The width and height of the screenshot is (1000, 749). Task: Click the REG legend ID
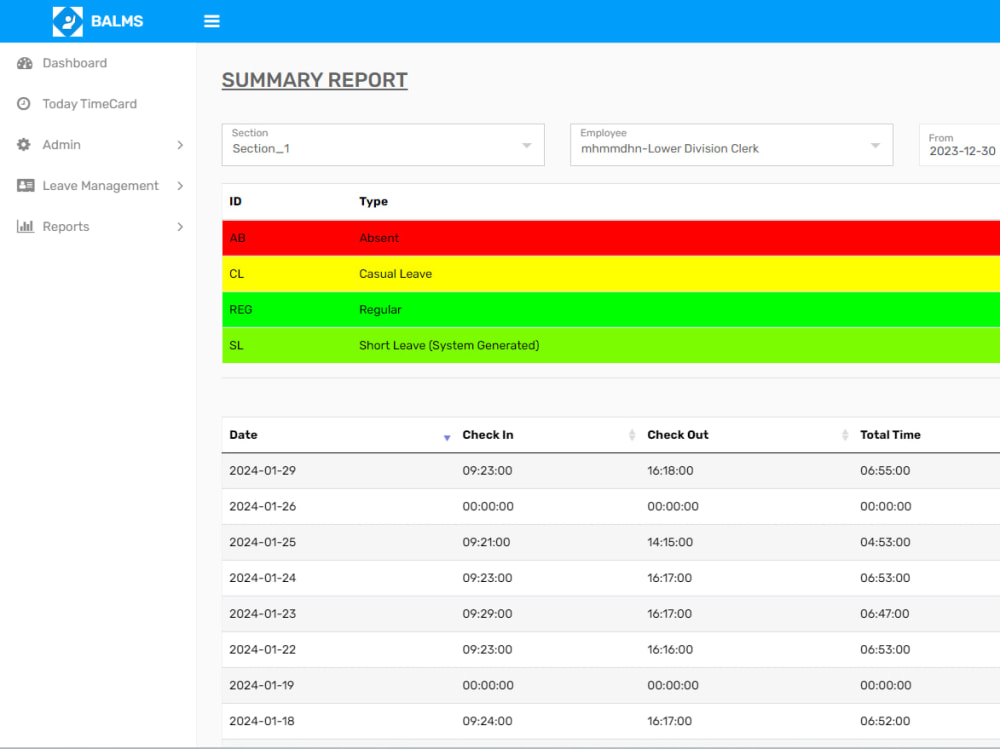(240, 309)
